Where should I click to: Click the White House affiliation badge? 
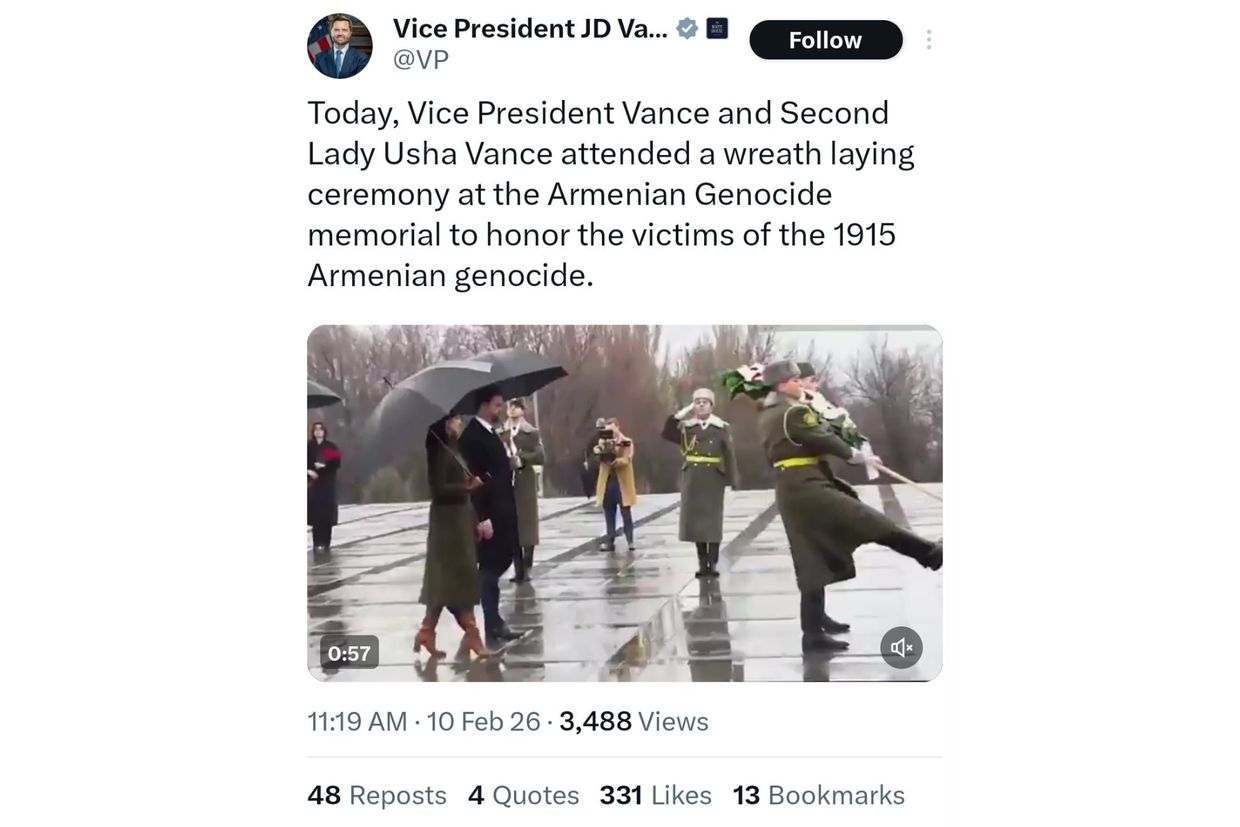(x=717, y=29)
